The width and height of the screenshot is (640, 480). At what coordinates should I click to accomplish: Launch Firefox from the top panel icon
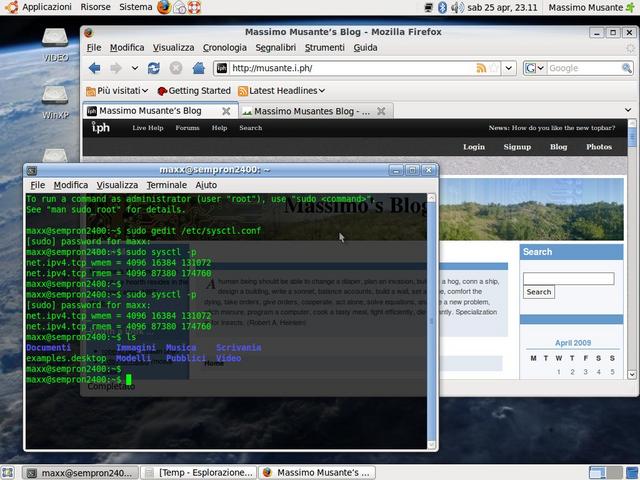164,7
